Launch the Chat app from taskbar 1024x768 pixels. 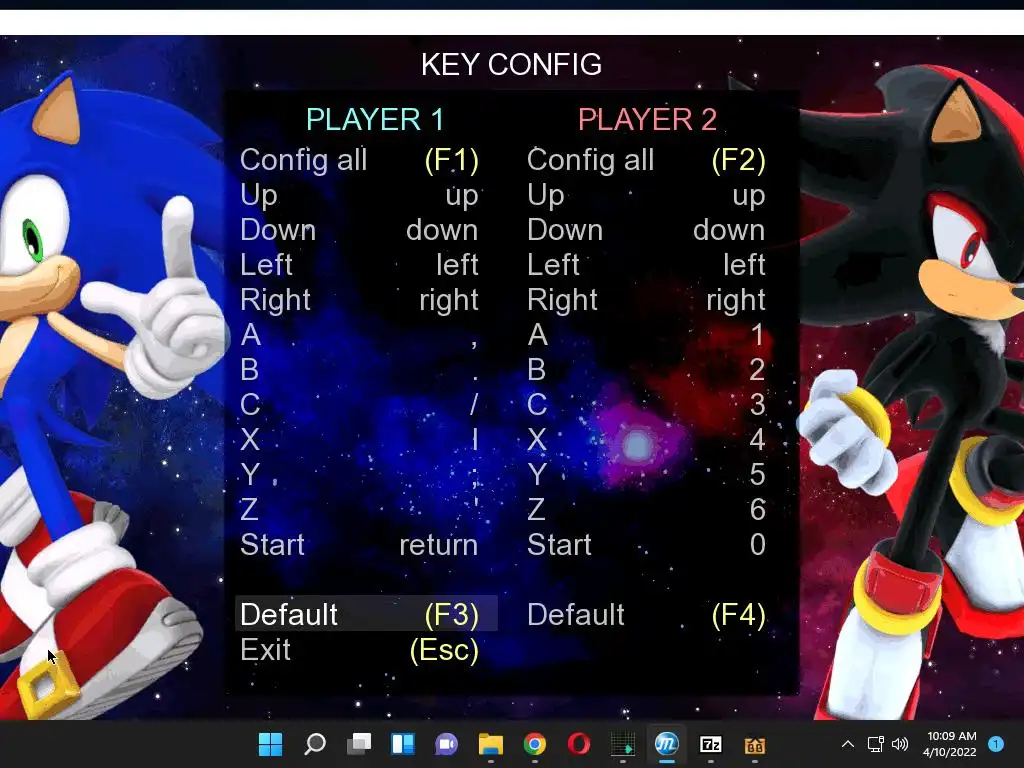pyautogui.click(x=446, y=744)
